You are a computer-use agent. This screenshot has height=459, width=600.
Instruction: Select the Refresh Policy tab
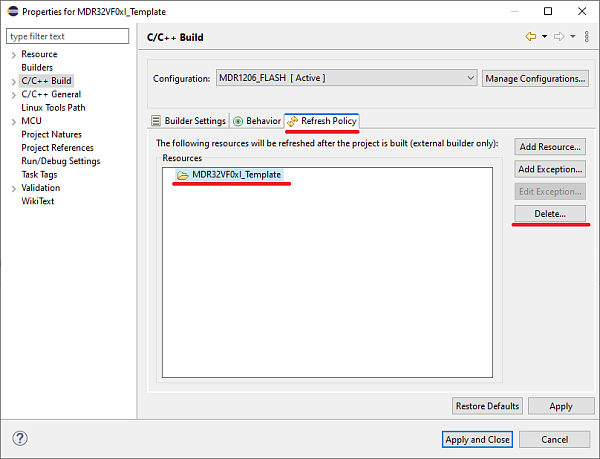[322, 121]
